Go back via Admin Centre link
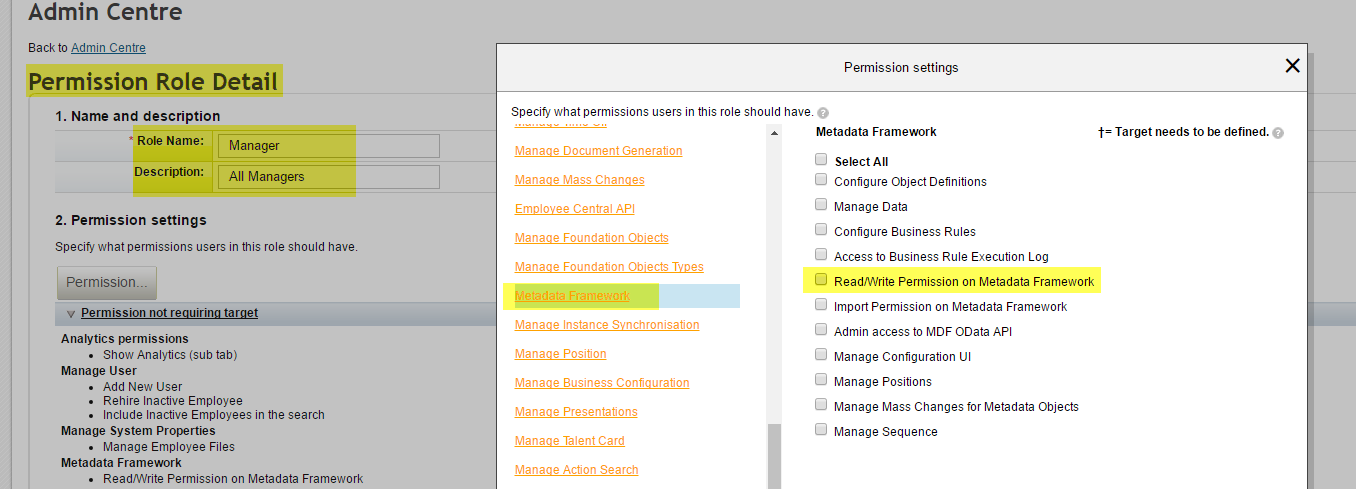Image resolution: width=1356 pixels, height=489 pixels. point(108,48)
